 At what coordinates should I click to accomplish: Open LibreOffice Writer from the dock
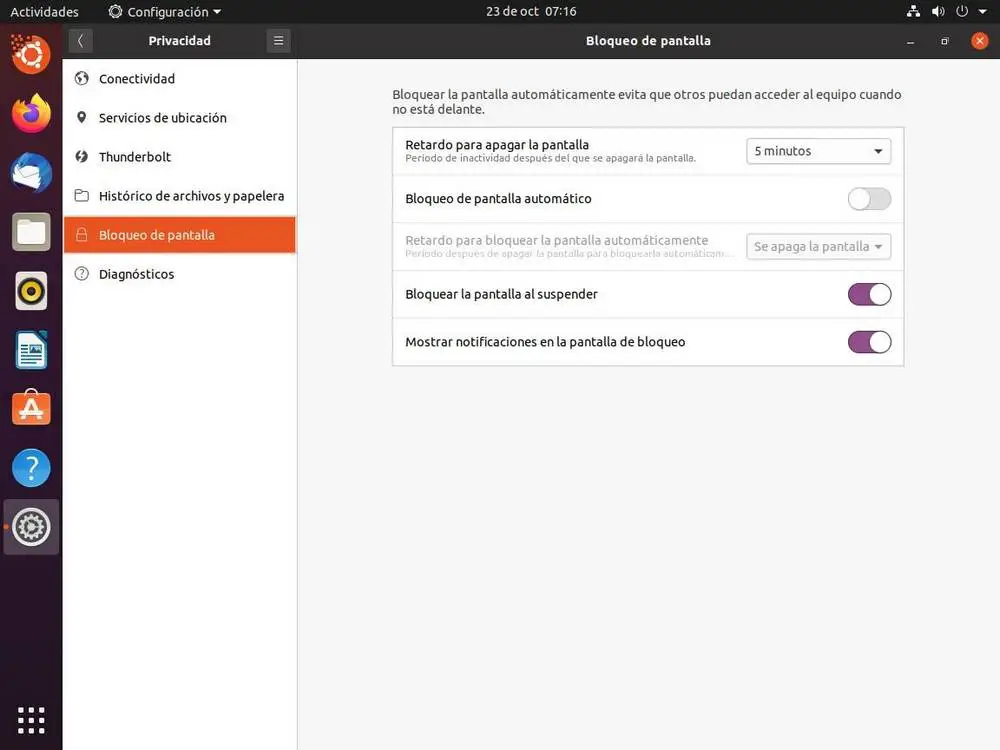31,349
